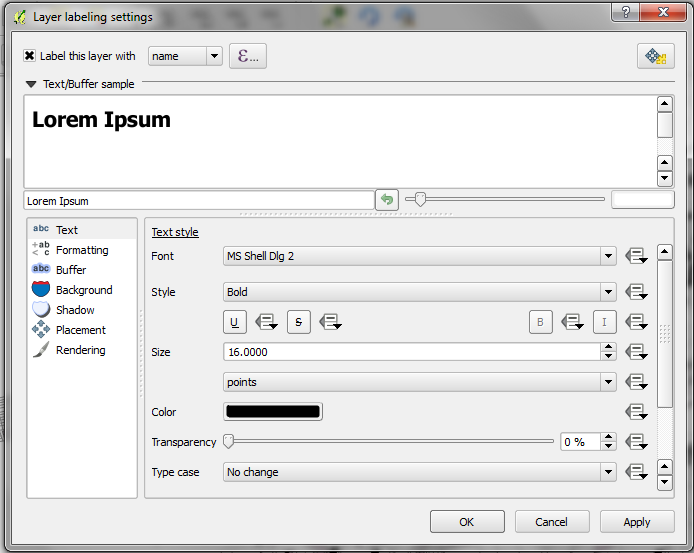Viewport: 694px width, 553px height.
Task: Reset sample text with green arrow button
Action: tap(387, 200)
